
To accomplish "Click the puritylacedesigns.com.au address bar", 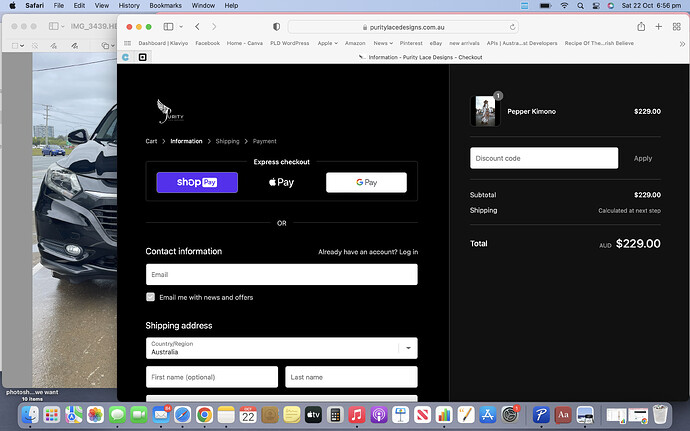I will pos(403,27).
